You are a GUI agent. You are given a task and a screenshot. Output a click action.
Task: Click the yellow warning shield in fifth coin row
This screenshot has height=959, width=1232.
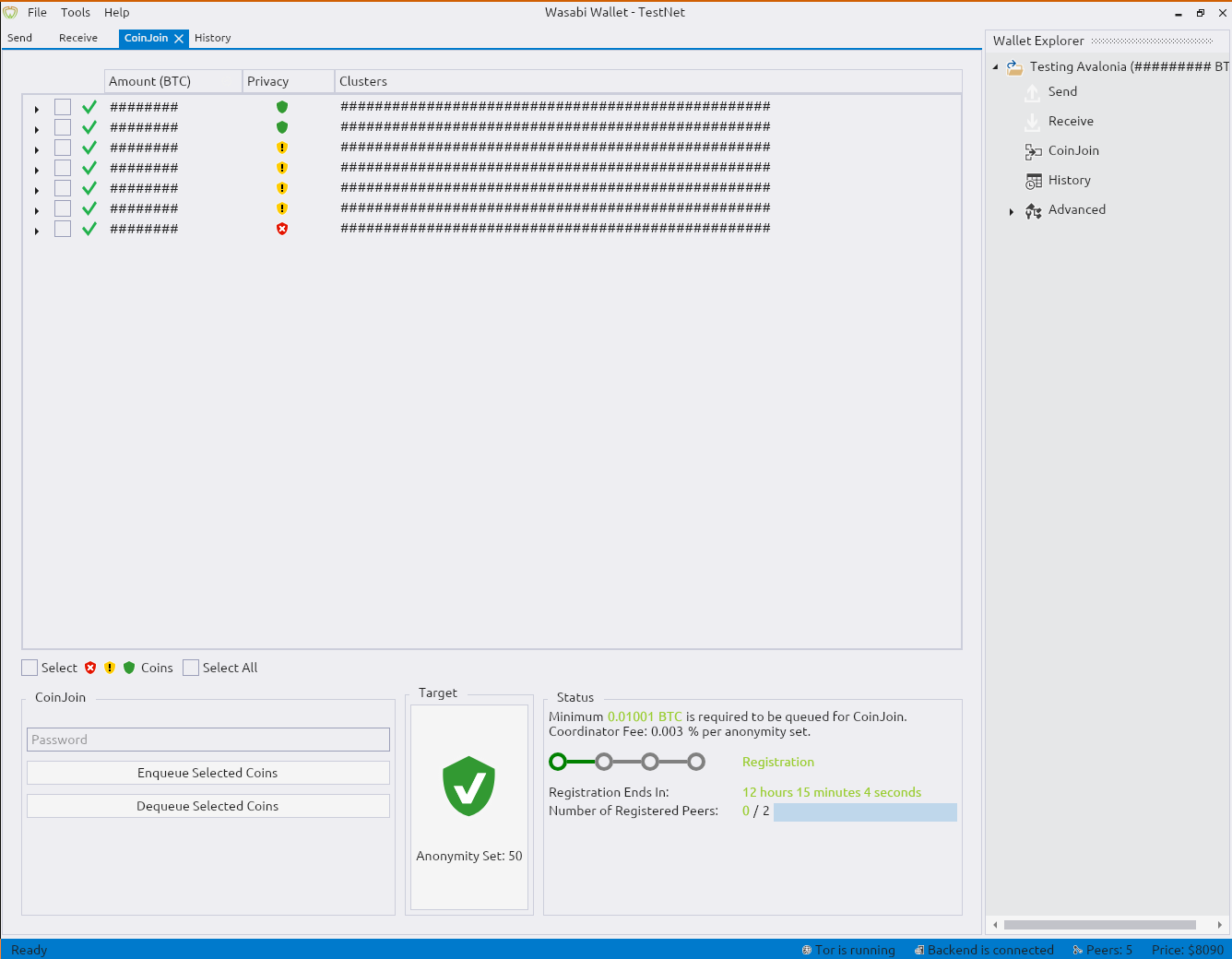click(282, 188)
